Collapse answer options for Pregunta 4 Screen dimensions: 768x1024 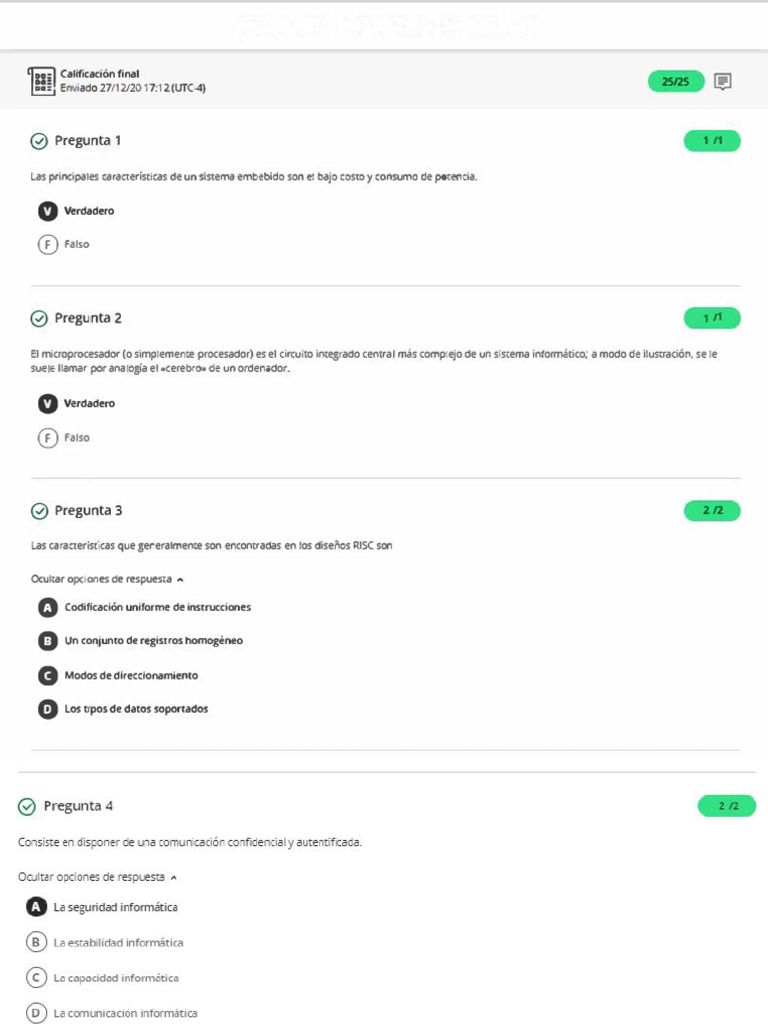click(97, 877)
